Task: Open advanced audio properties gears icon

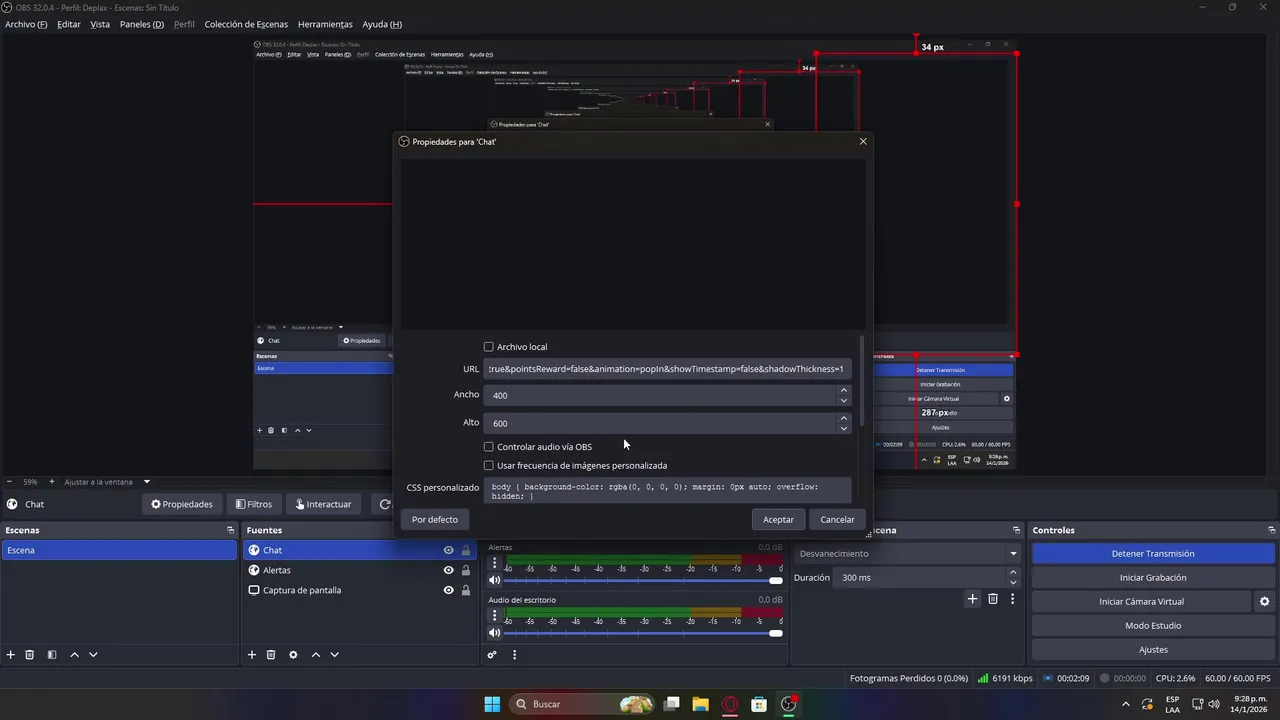Action: pyautogui.click(x=492, y=655)
